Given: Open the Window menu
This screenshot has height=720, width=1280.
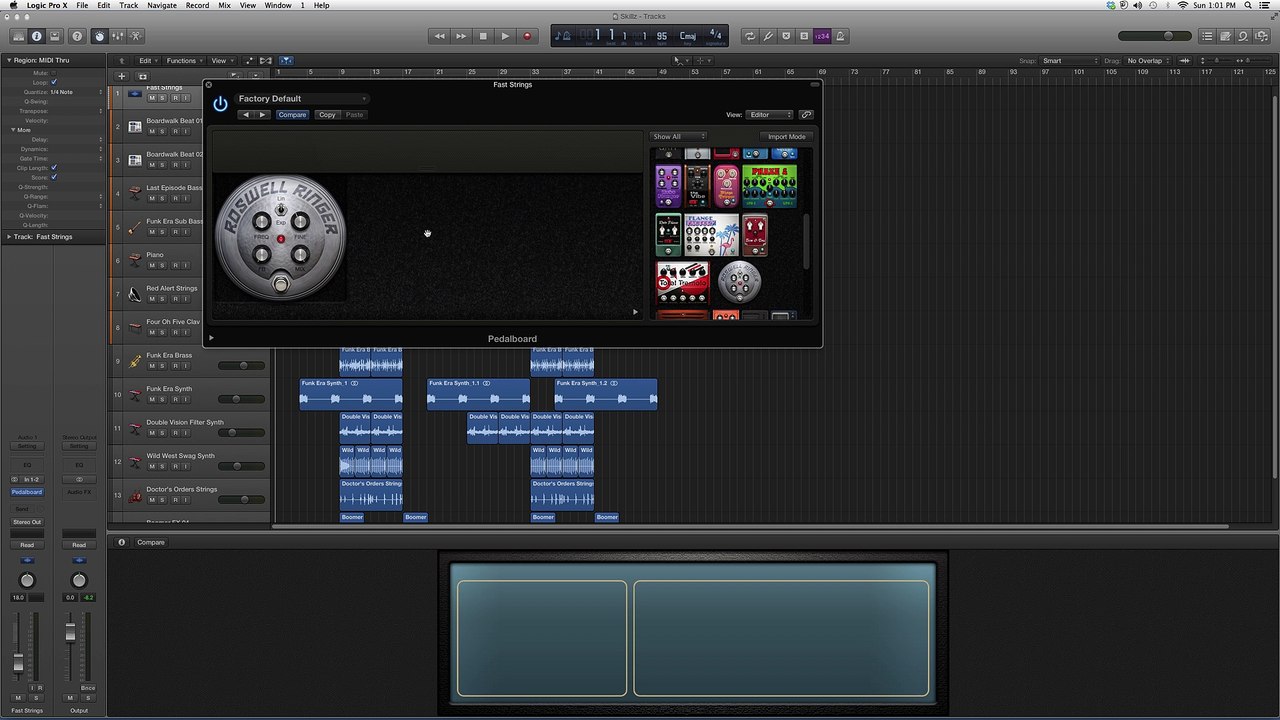Looking at the screenshot, I should click(x=278, y=5).
